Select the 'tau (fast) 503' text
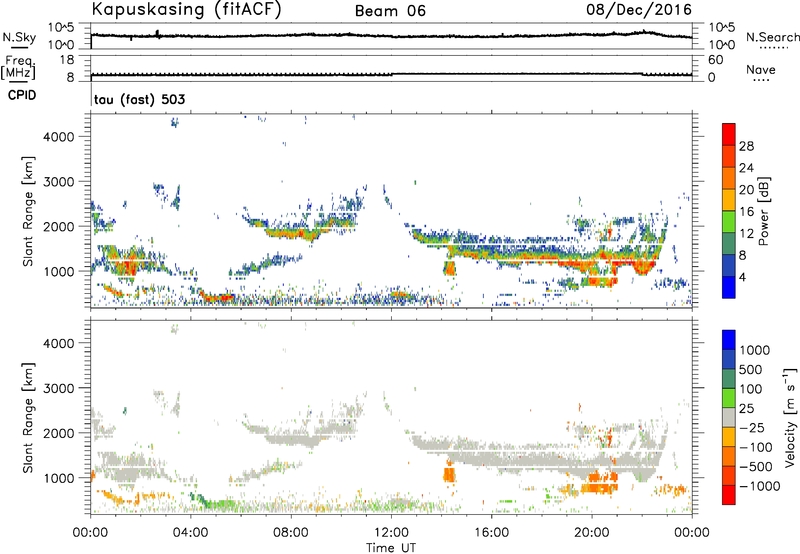This screenshot has height=554, width=800. pos(139,99)
